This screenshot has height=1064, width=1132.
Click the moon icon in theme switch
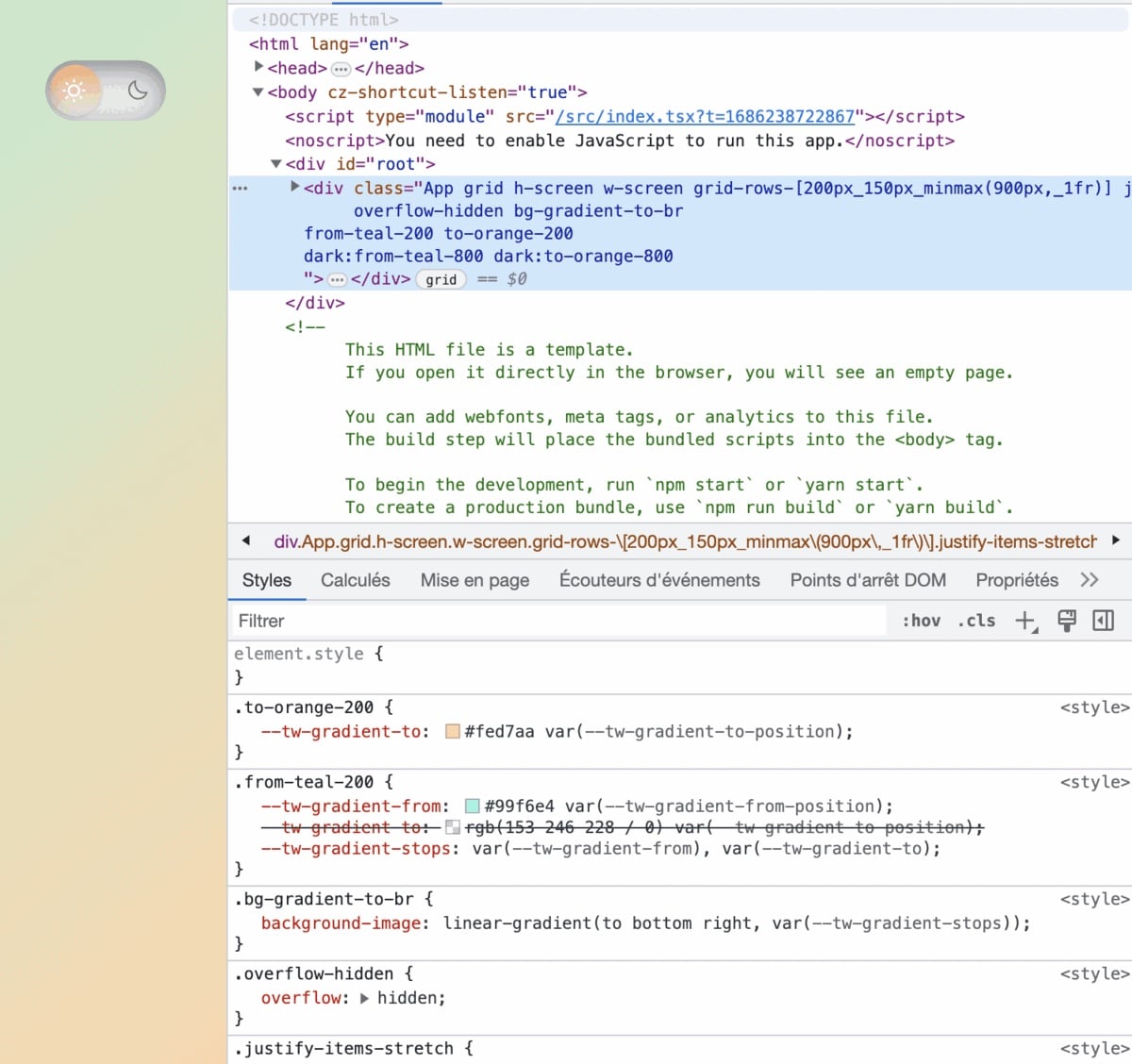(x=138, y=91)
